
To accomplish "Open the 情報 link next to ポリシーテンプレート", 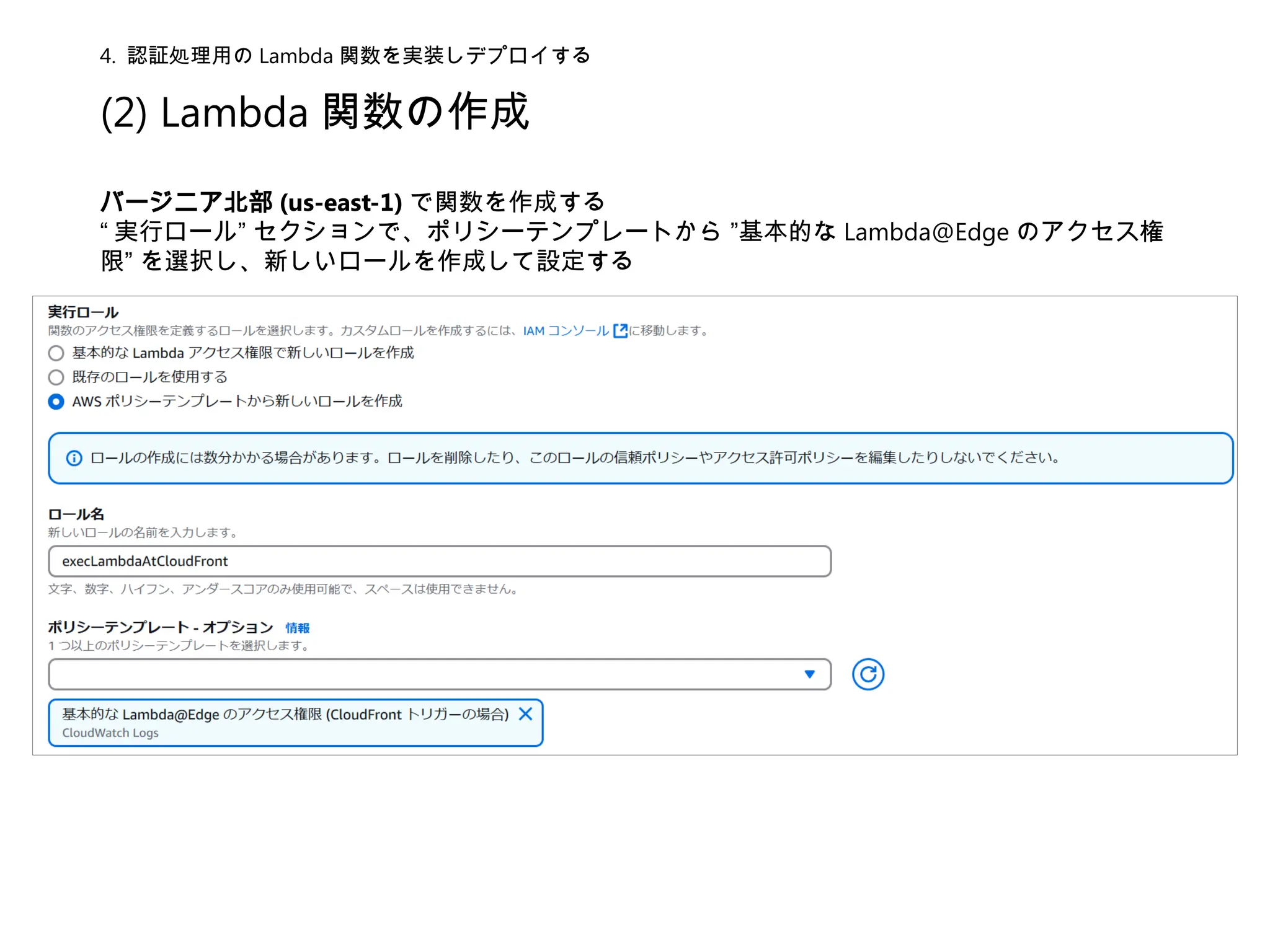I will point(297,628).
